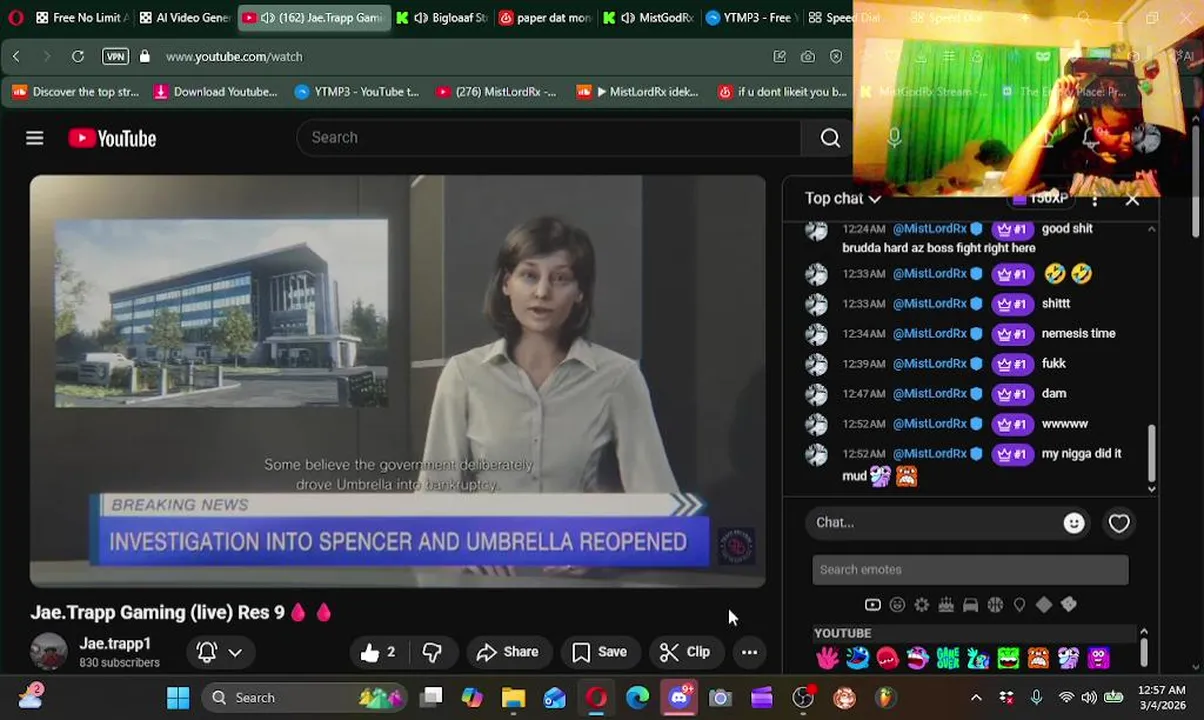Collapse the YOUTUBE emote section arrow
Screen dimensions: 1204x720
coord(1143,632)
